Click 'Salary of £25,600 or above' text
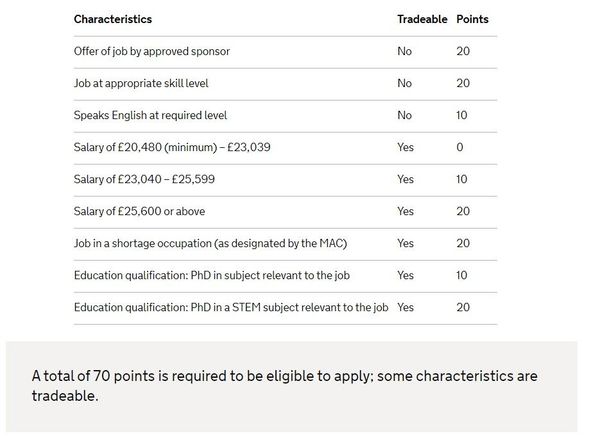The image size is (600, 445). [x=139, y=212]
